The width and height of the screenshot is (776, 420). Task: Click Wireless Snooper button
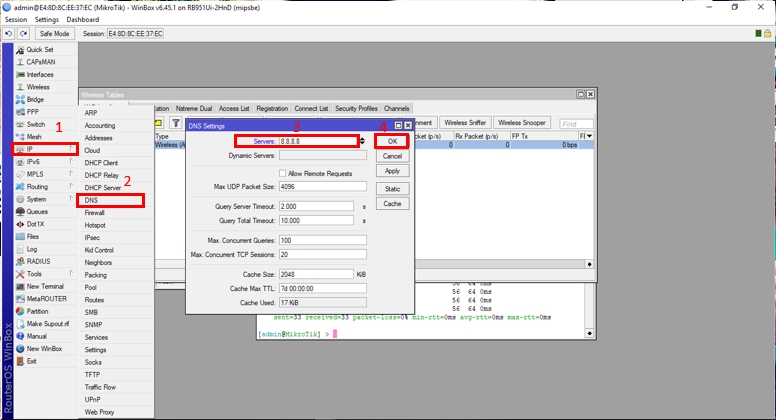522,123
